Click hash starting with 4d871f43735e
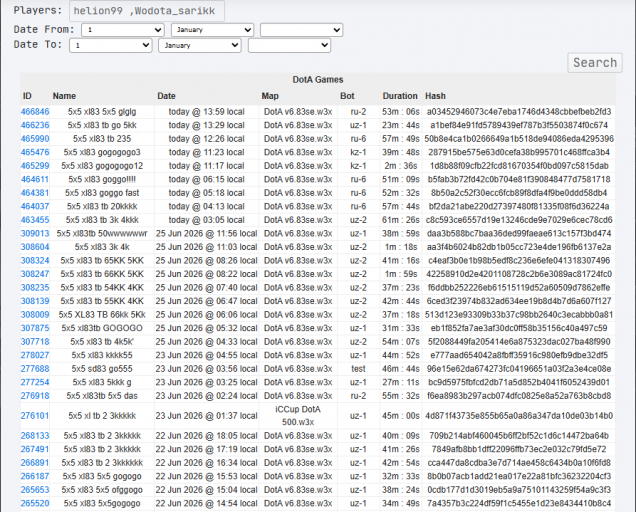 click(519, 416)
